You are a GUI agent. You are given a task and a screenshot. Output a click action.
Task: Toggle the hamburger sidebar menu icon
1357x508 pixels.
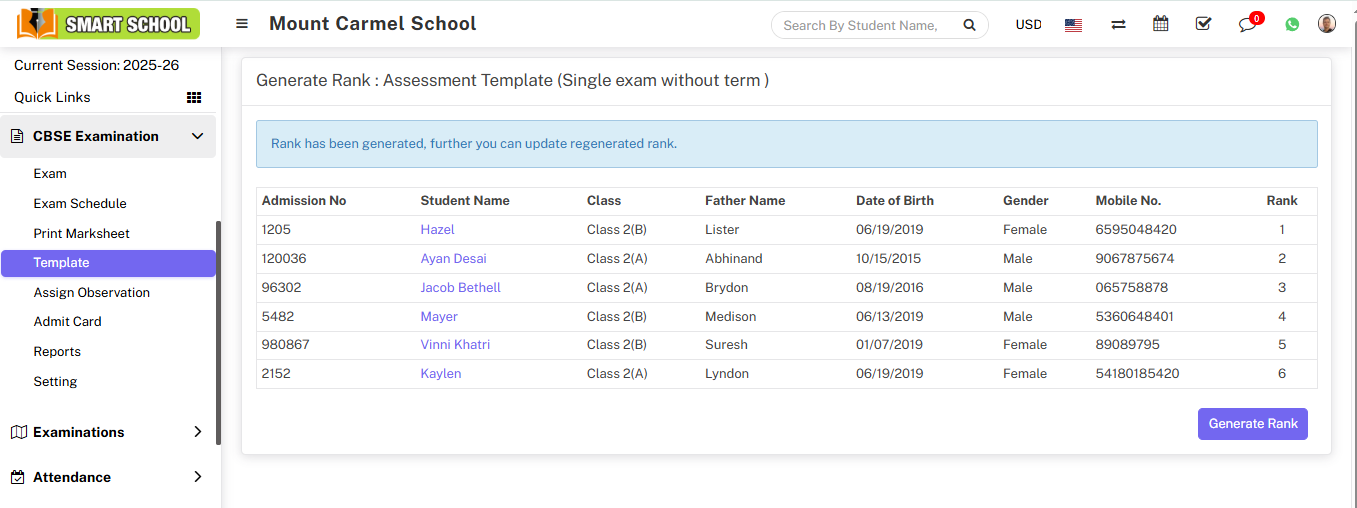point(242,24)
